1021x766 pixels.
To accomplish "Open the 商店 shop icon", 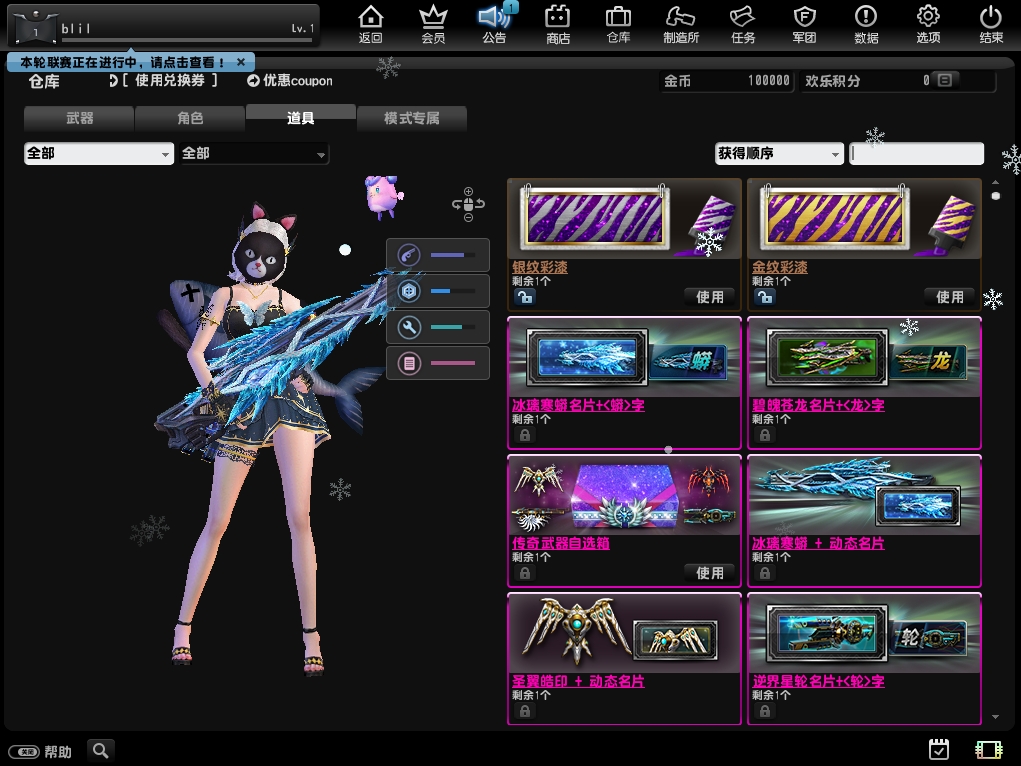I will [557, 24].
